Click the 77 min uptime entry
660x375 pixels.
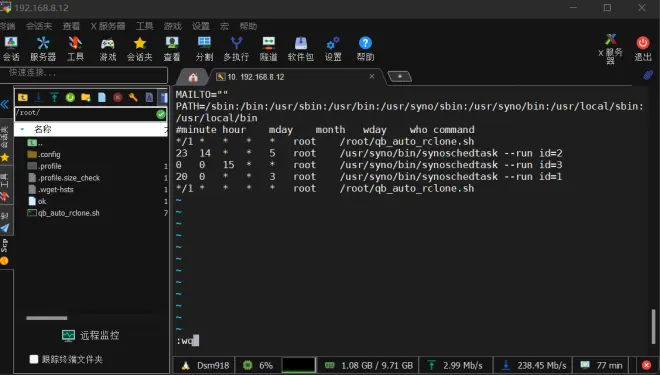(601, 365)
